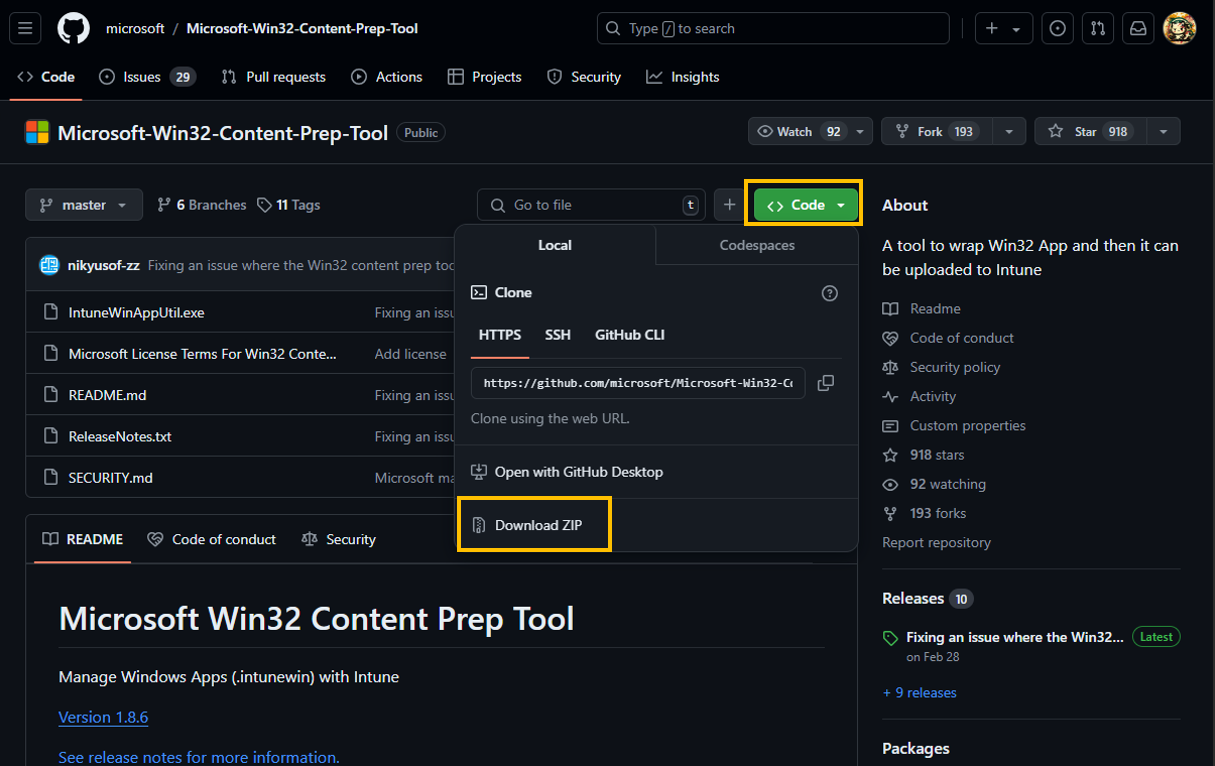Click nikyusof-zz author avatar

(x=49, y=265)
